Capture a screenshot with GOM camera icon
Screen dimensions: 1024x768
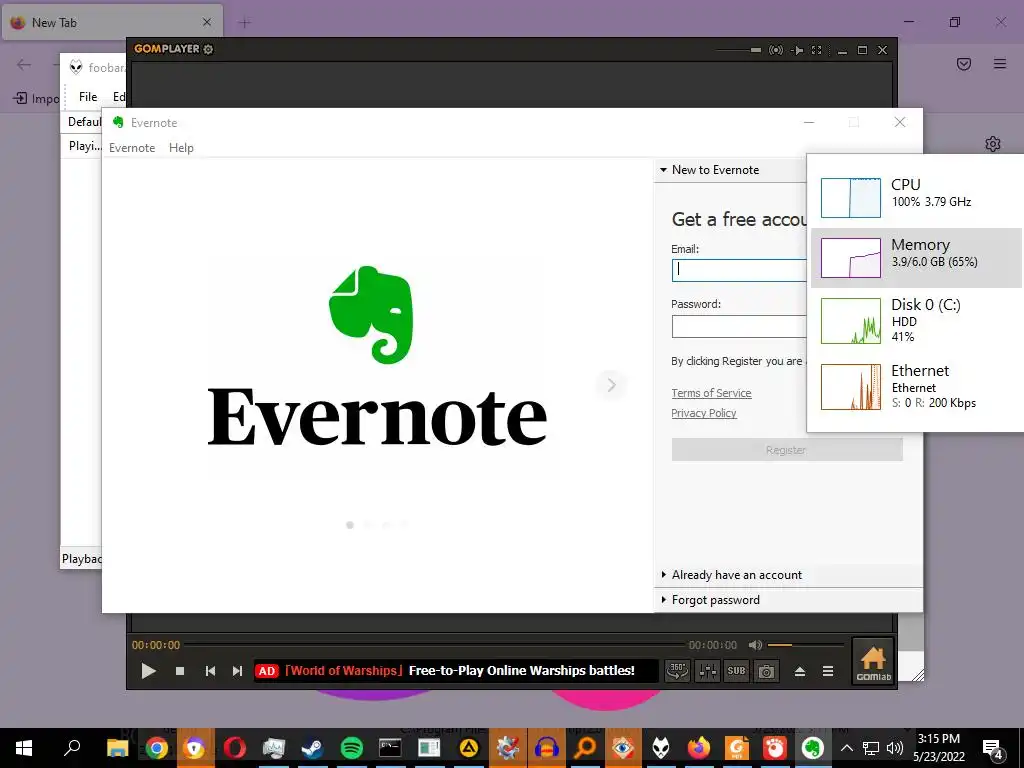coord(767,671)
